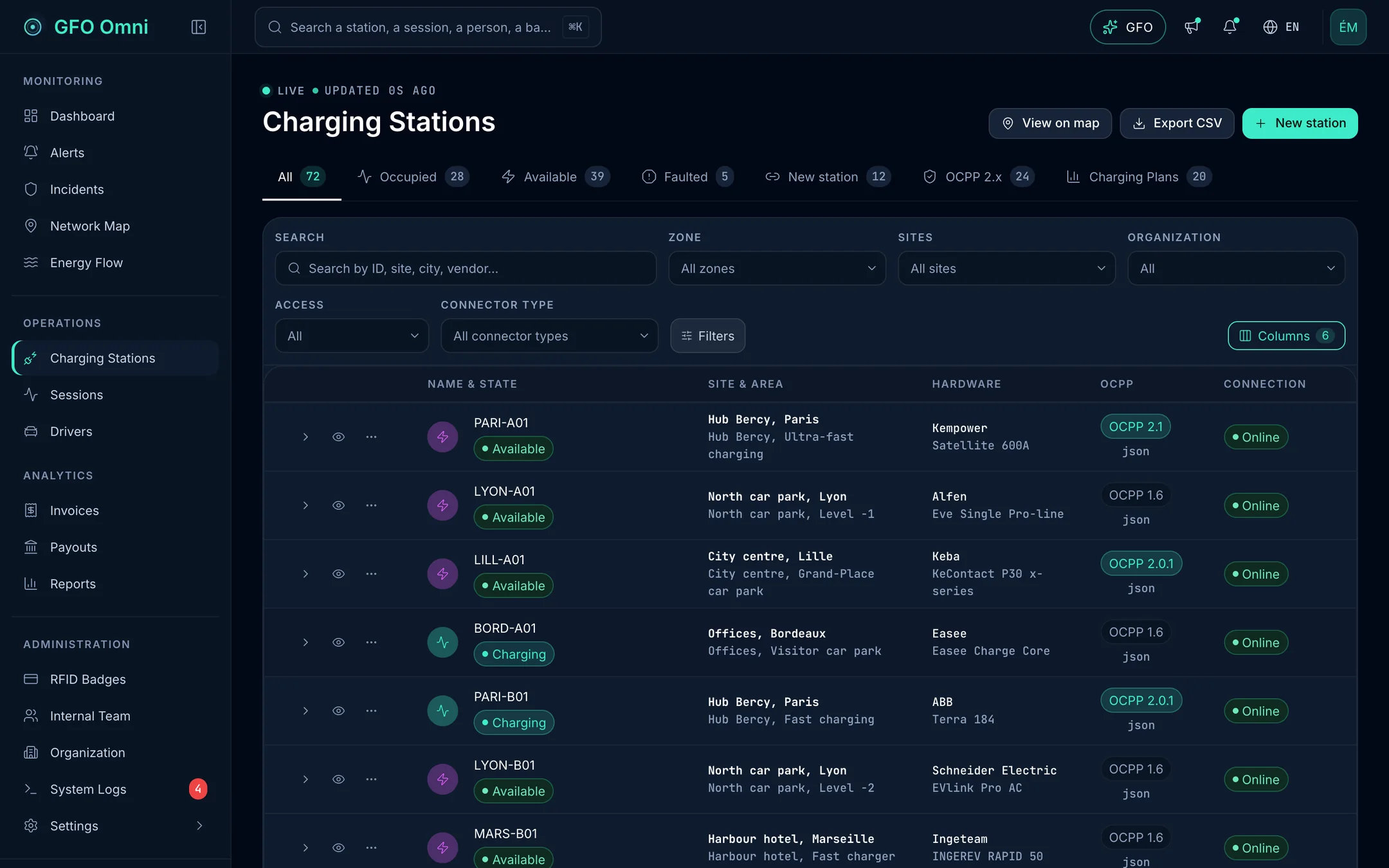Open the Columns selector button

(x=1286, y=336)
